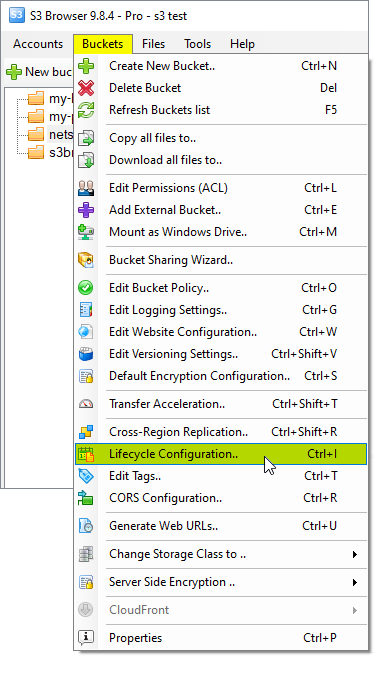Click the Mount as Windows Drive icon
The height and width of the screenshot is (675, 392).
(x=86, y=232)
